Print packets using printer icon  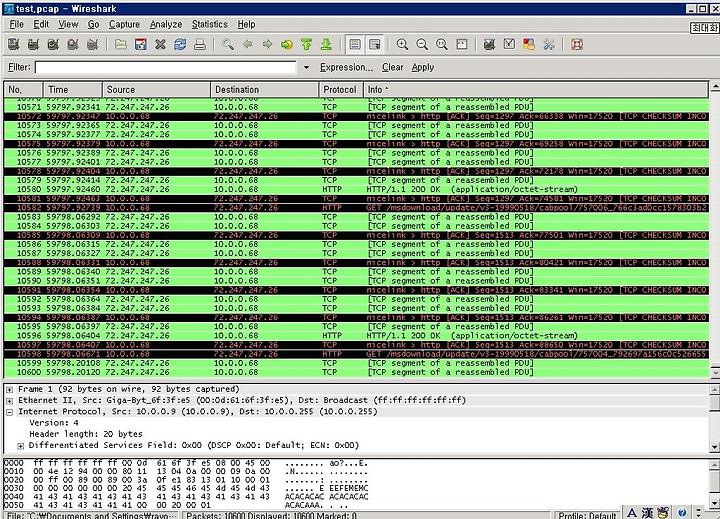[x=200, y=45]
